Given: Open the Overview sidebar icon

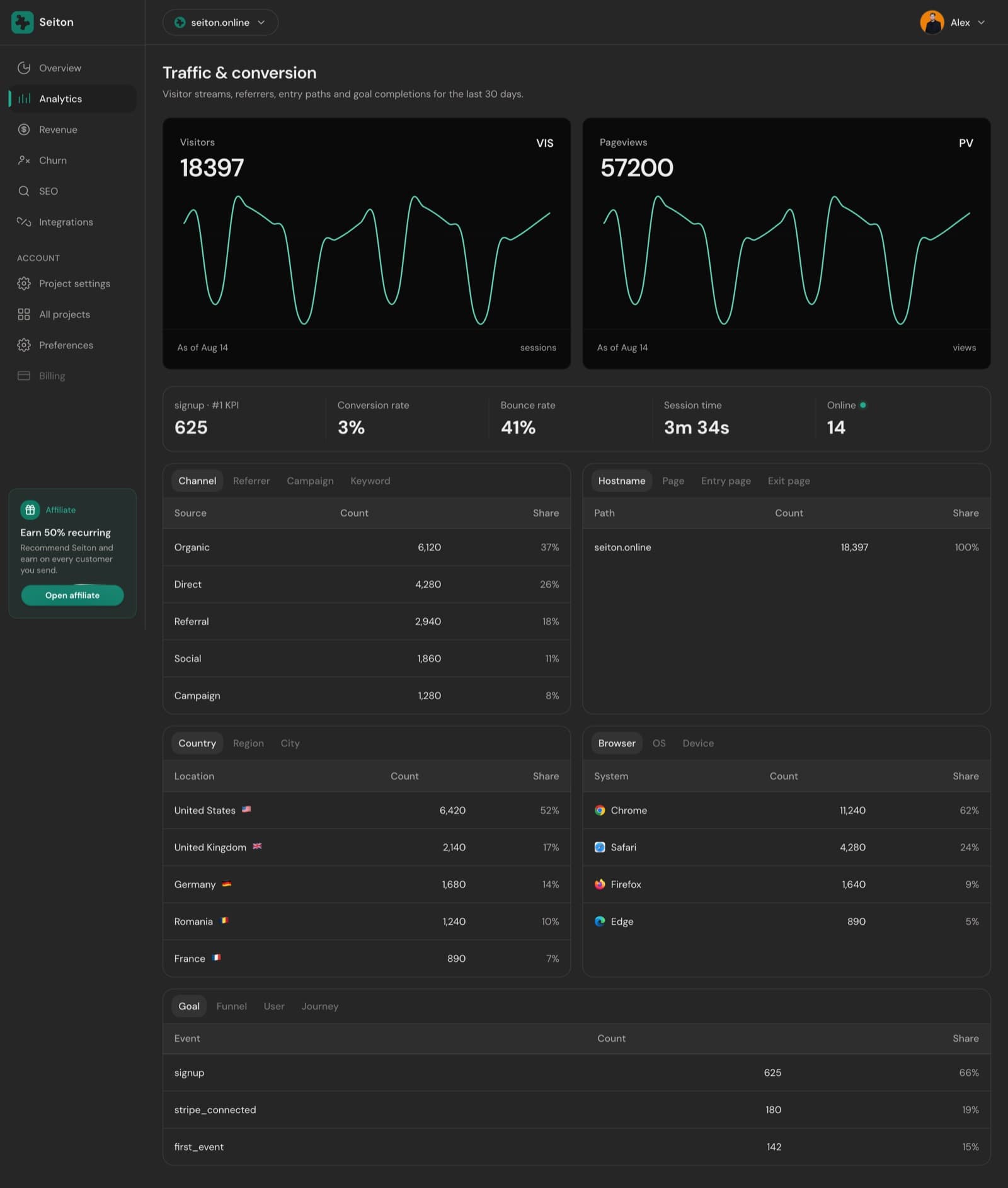Looking at the screenshot, I should point(24,68).
